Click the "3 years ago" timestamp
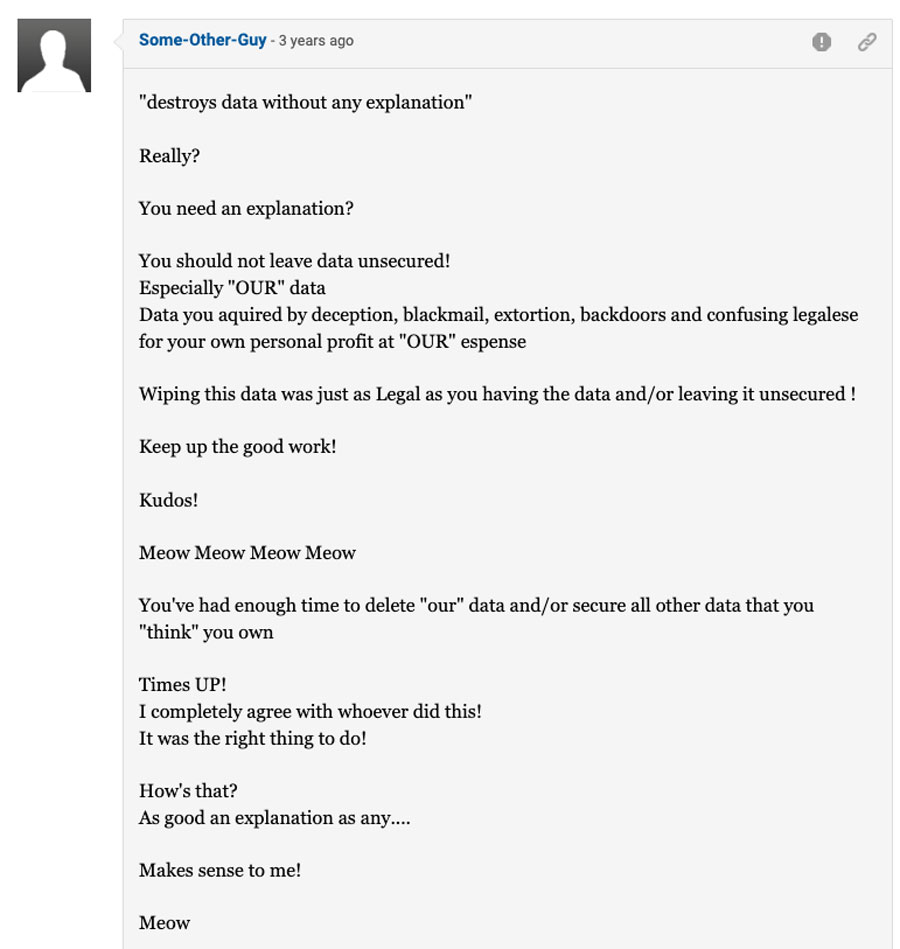 pyautogui.click(x=316, y=41)
